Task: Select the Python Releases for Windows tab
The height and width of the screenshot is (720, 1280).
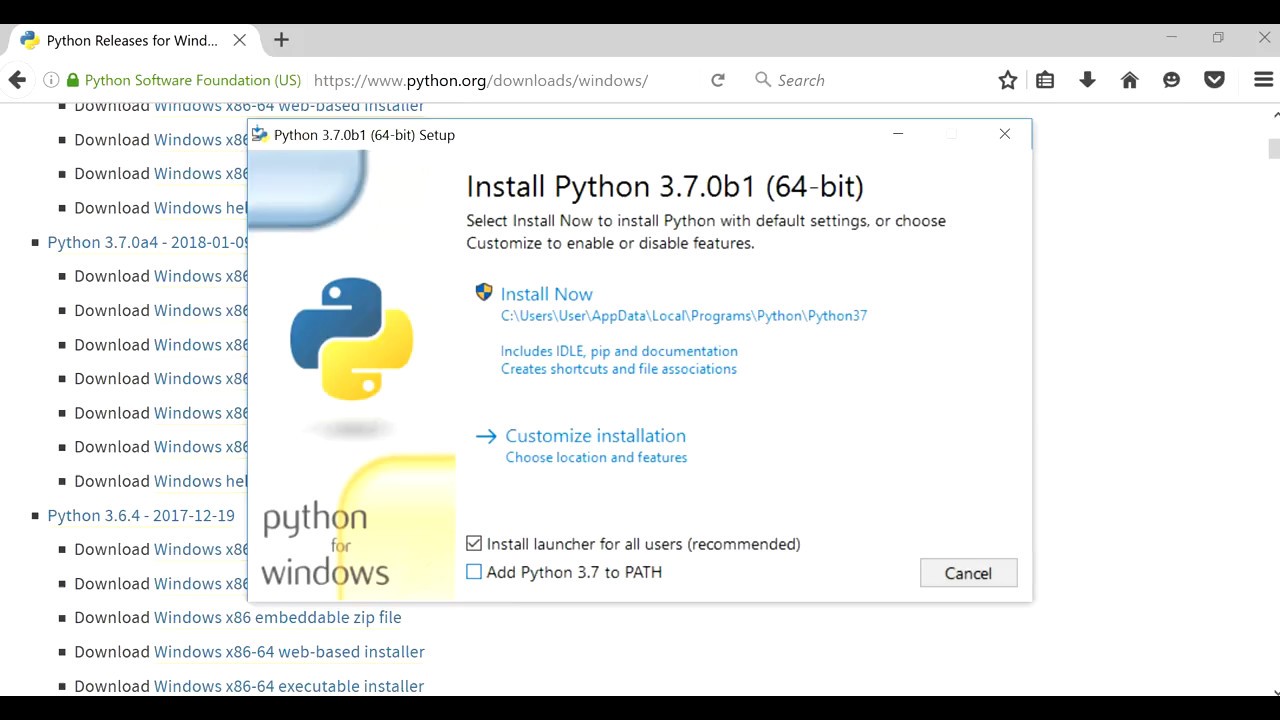Action: pyautogui.click(x=132, y=41)
